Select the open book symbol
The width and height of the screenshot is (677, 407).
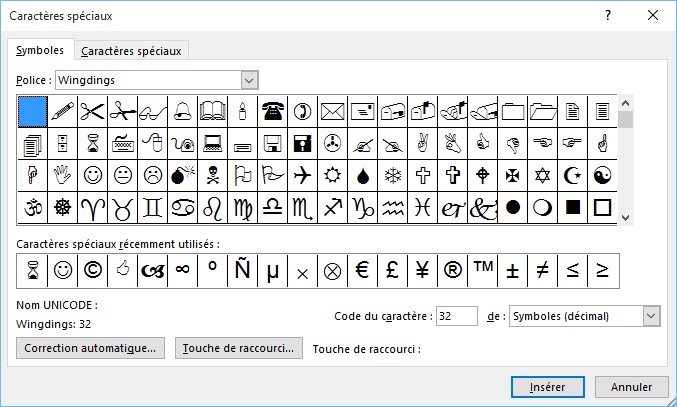212,110
